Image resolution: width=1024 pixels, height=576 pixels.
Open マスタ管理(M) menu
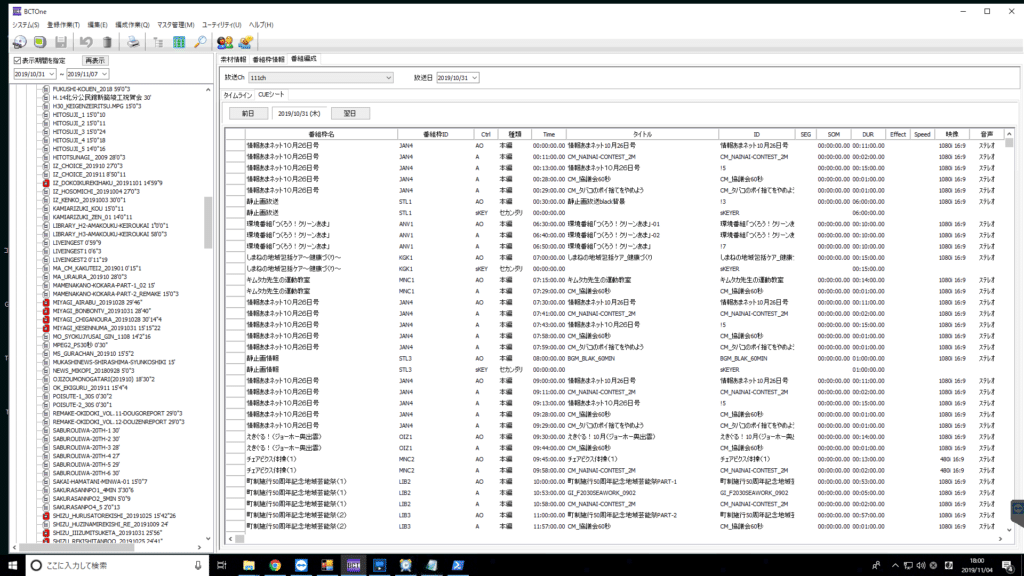coord(176,25)
